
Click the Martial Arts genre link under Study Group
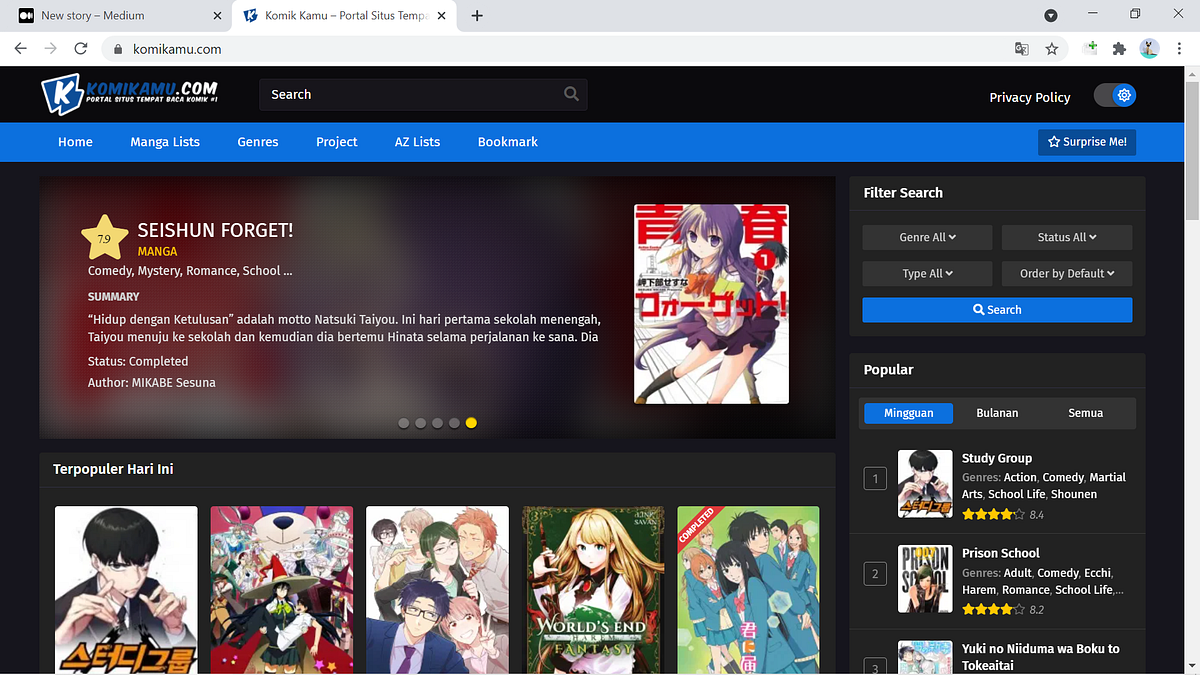(1044, 486)
